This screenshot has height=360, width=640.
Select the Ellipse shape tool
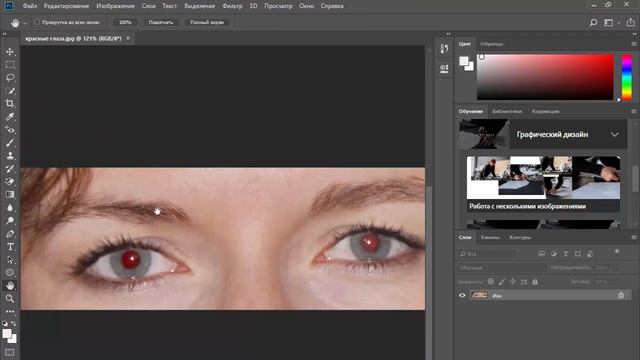tap(10, 273)
